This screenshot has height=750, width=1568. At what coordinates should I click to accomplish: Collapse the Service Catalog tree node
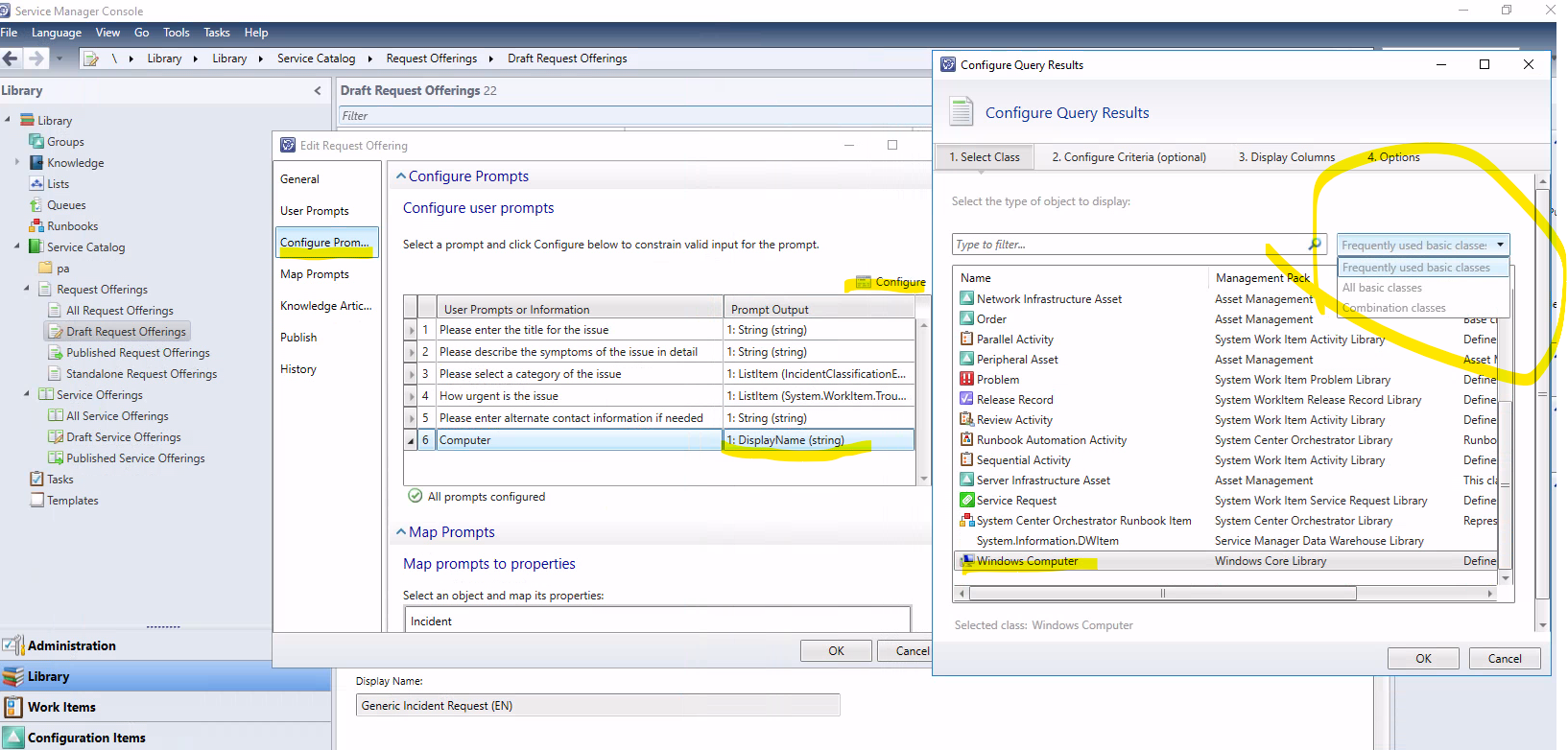click(17, 246)
